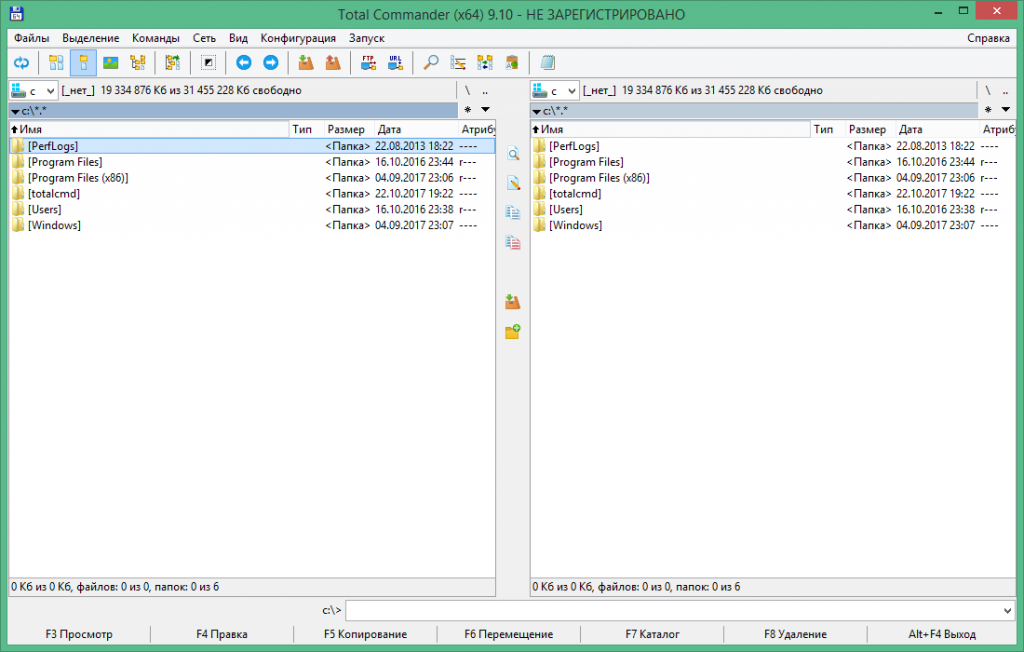Click the F8 Удаление button
The image size is (1024, 652).
tap(795, 634)
